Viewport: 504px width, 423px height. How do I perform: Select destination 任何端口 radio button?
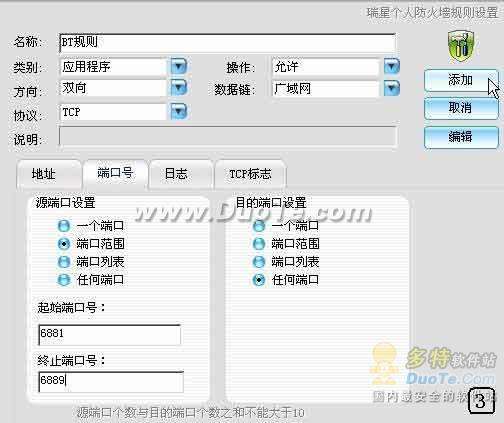[259, 280]
